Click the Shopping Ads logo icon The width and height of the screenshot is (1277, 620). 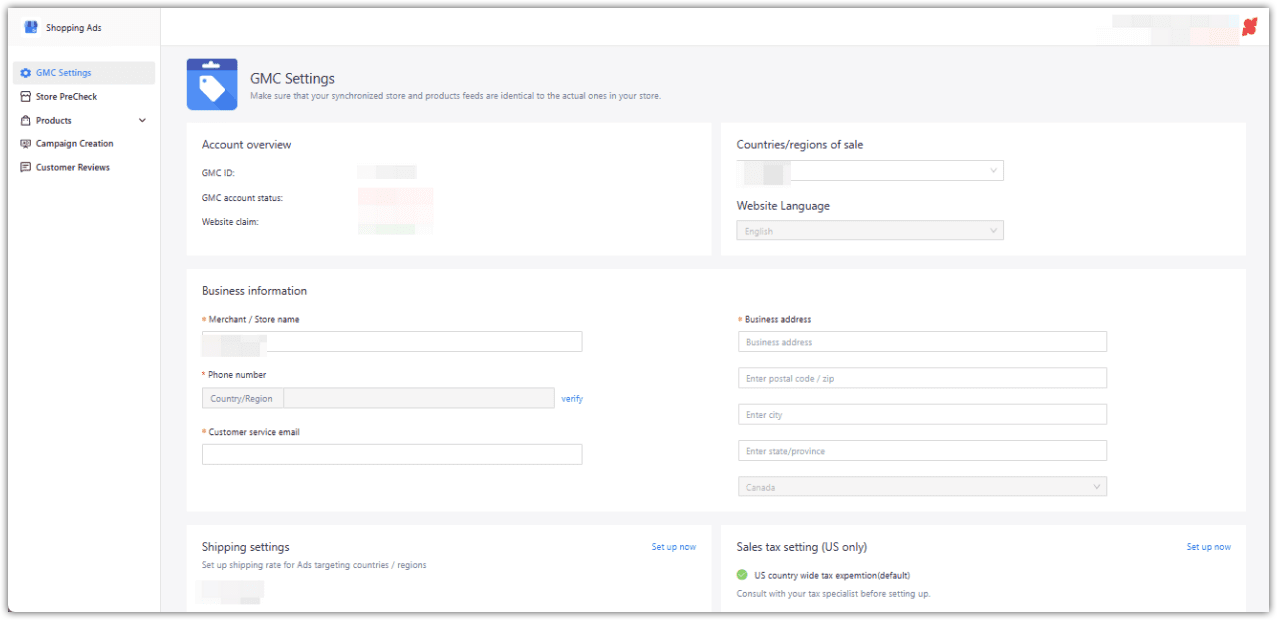point(31,28)
